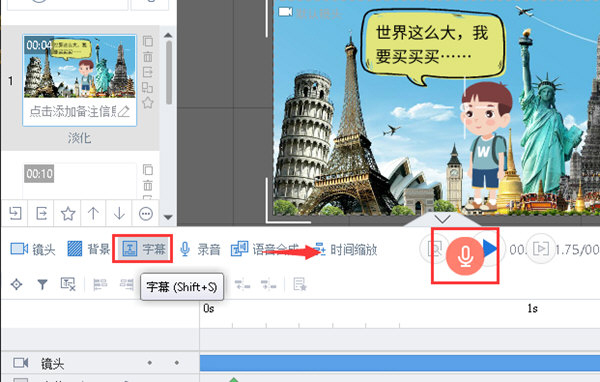Image resolution: width=600 pixels, height=382 pixels.
Task: Click the text box delete icon with X
Action: [x=68, y=284]
